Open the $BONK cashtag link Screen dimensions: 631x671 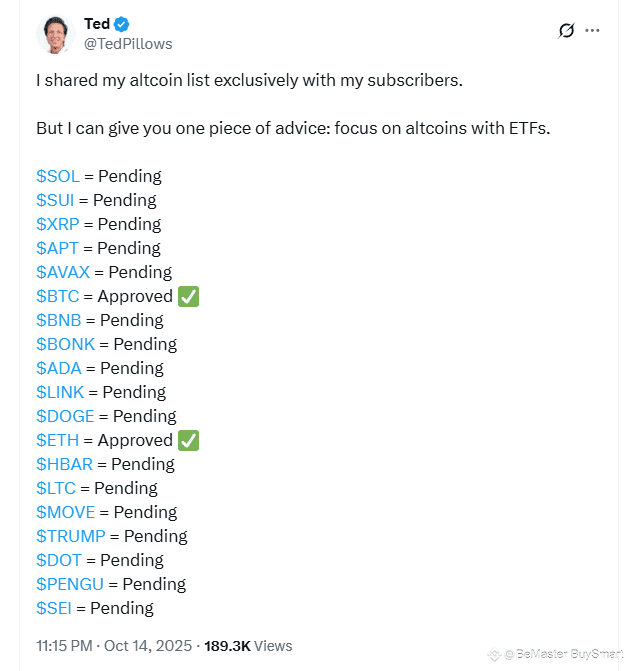point(66,344)
